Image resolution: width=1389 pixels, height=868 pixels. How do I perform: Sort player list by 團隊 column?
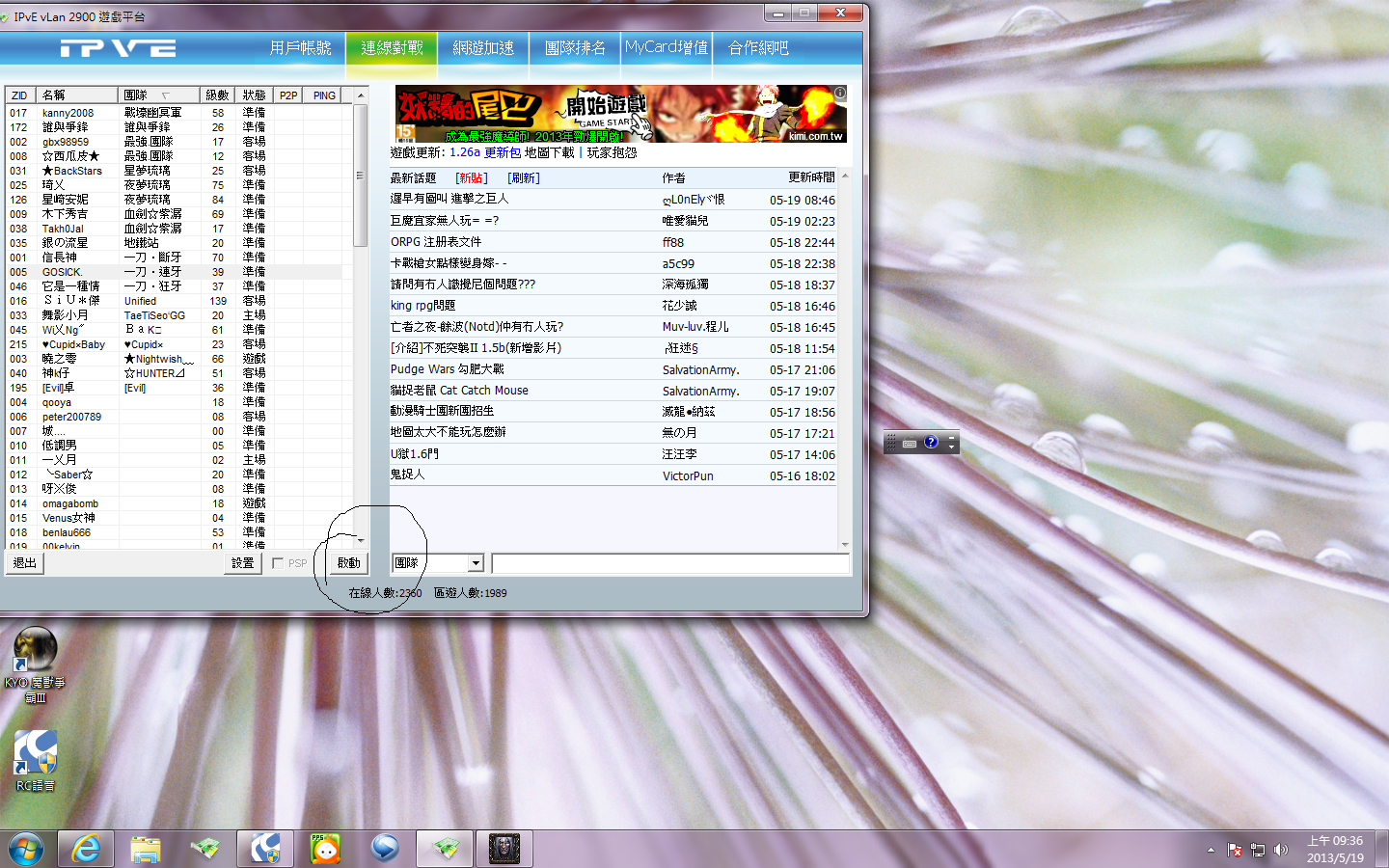click(x=159, y=95)
